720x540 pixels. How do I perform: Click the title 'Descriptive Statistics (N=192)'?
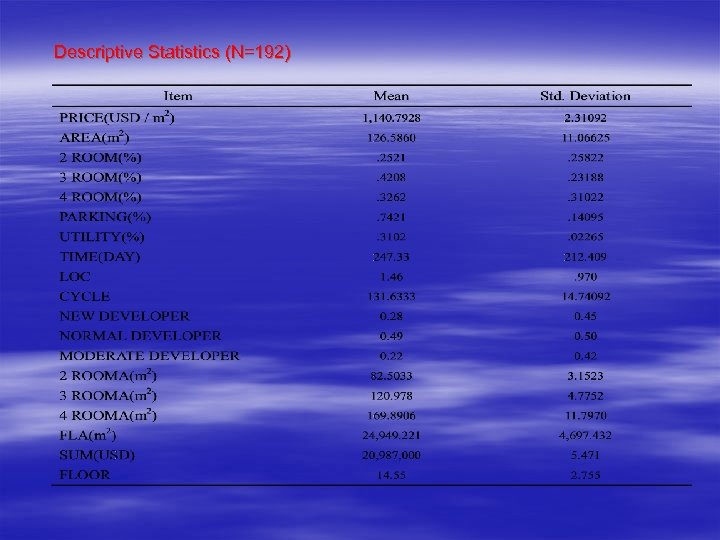click(x=172, y=52)
